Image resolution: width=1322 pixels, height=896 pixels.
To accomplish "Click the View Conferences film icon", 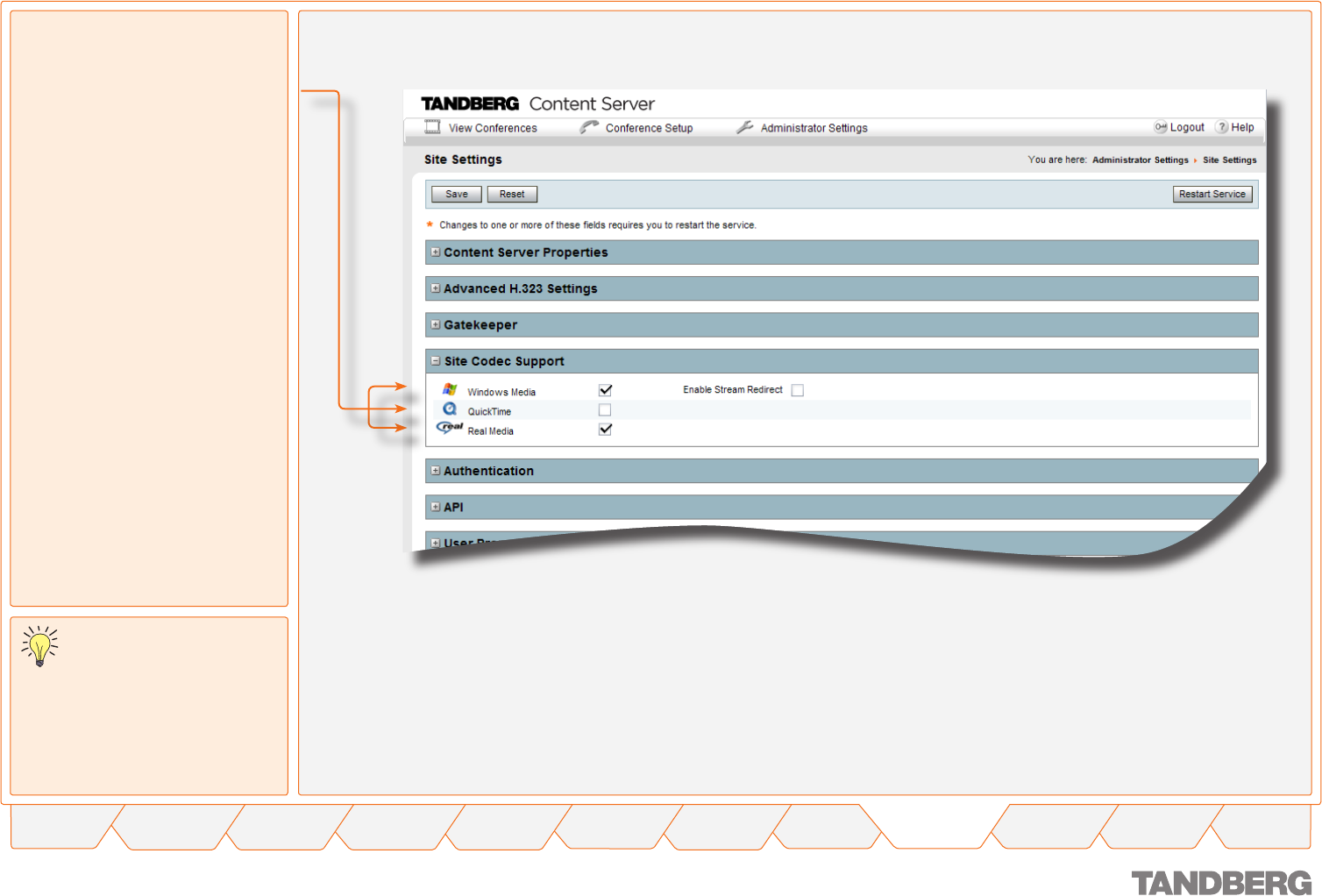I will coord(432,127).
